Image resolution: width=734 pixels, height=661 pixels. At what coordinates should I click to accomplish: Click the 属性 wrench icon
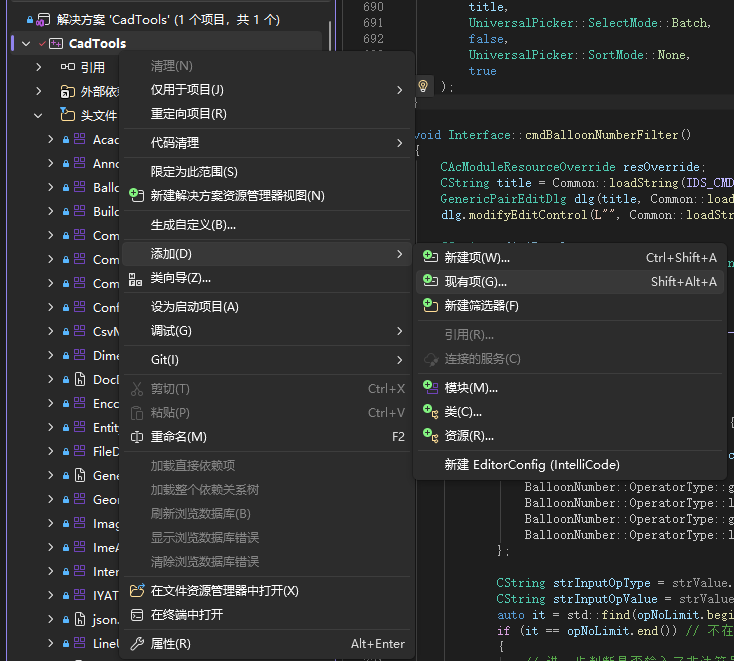pyautogui.click(x=137, y=644)
